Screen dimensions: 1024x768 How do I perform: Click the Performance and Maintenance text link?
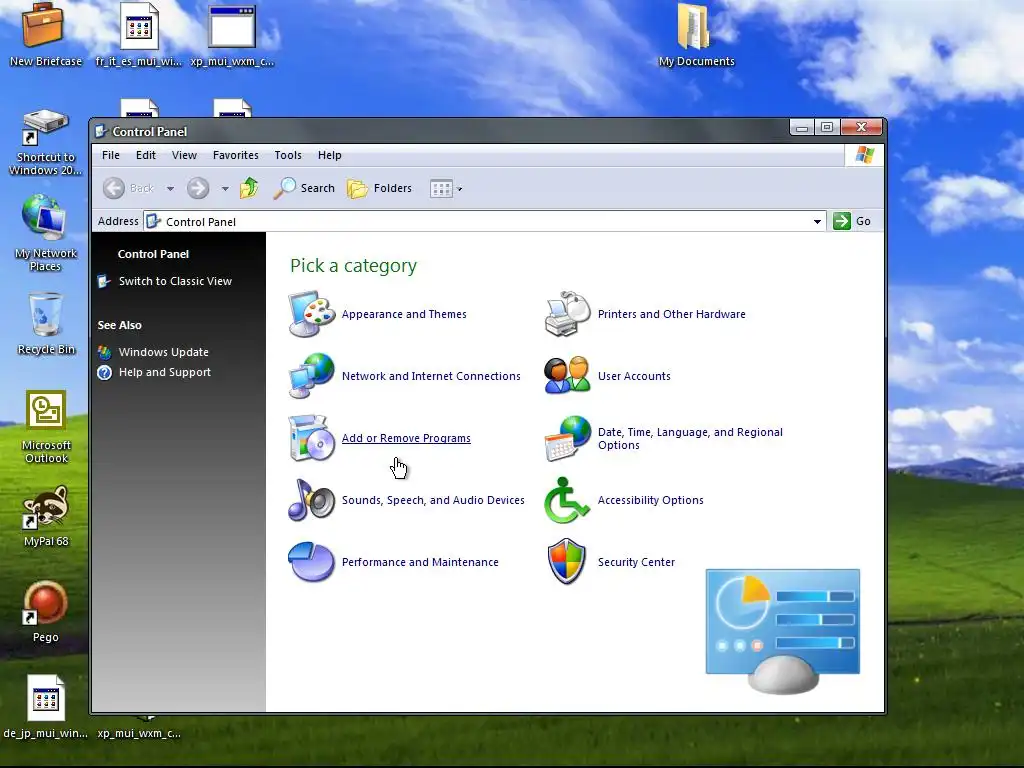(420, 562)
